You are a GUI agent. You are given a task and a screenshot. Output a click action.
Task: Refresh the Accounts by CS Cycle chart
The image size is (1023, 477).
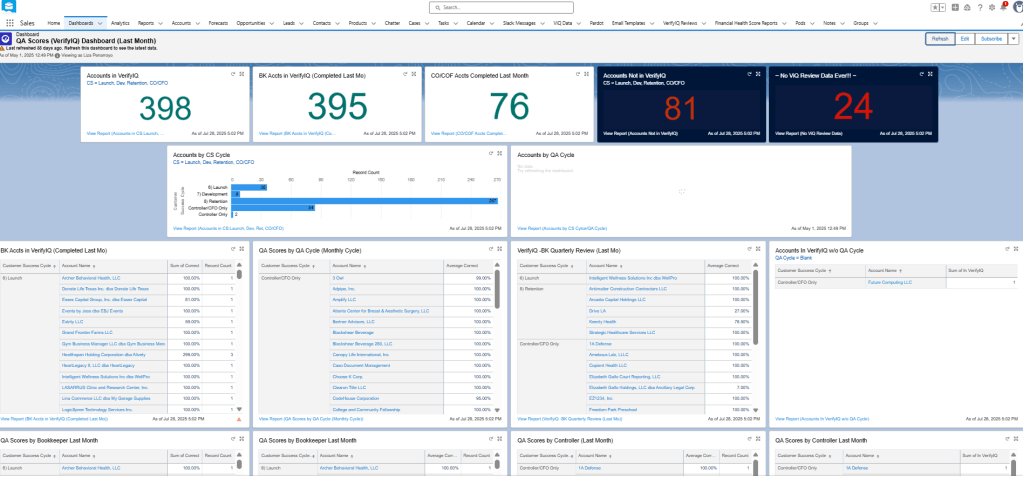click(x=491, y=153)
